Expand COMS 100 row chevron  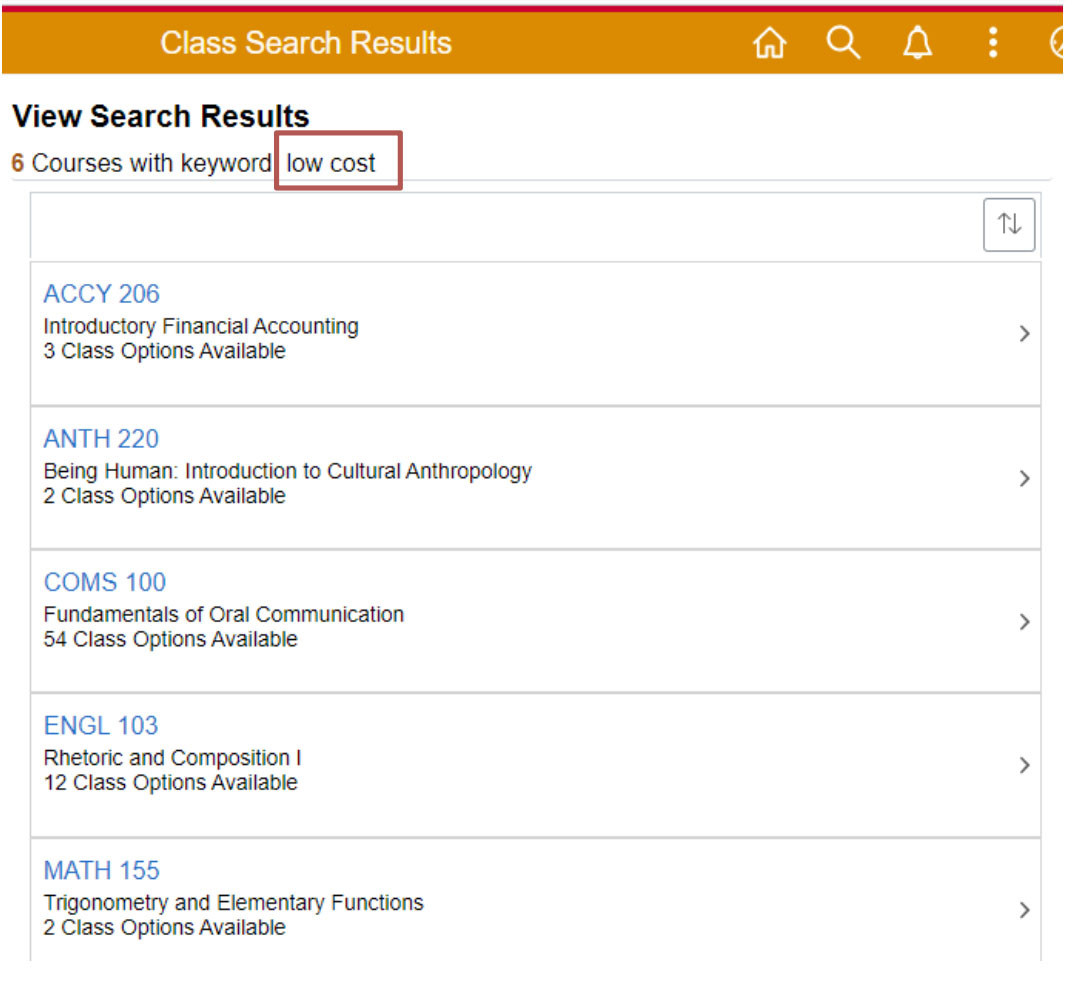1024,622
